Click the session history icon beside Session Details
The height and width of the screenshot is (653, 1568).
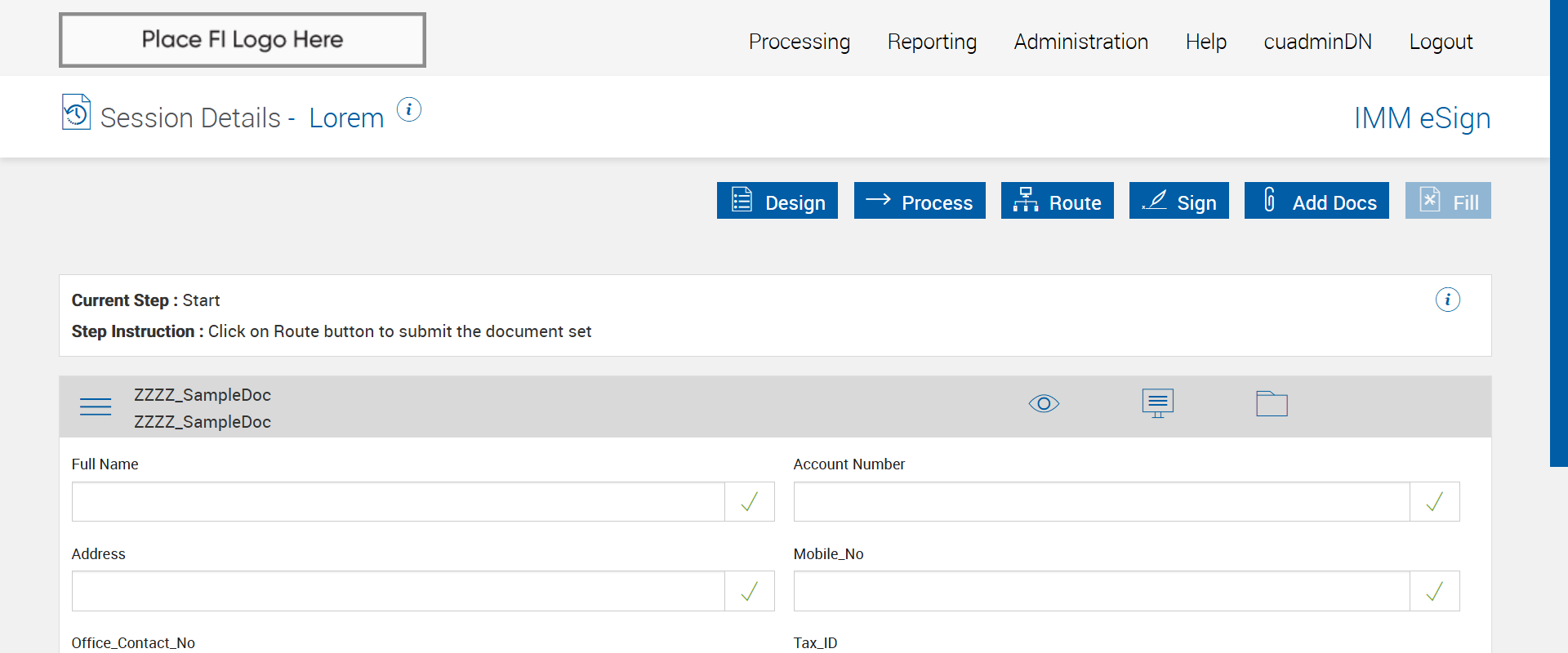(76, 113)
